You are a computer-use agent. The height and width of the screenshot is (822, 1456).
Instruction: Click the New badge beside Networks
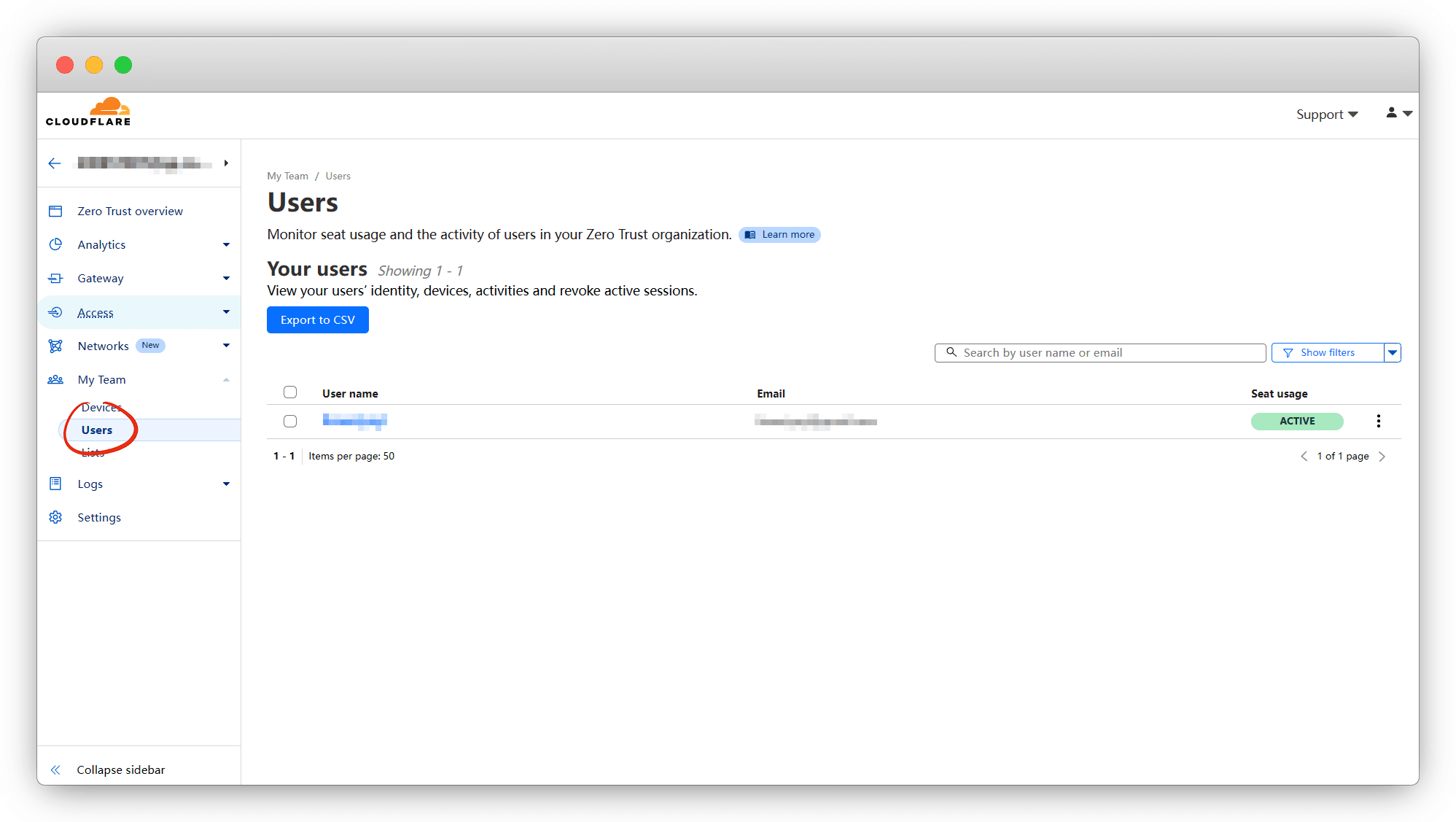click(x=150, y=346)
